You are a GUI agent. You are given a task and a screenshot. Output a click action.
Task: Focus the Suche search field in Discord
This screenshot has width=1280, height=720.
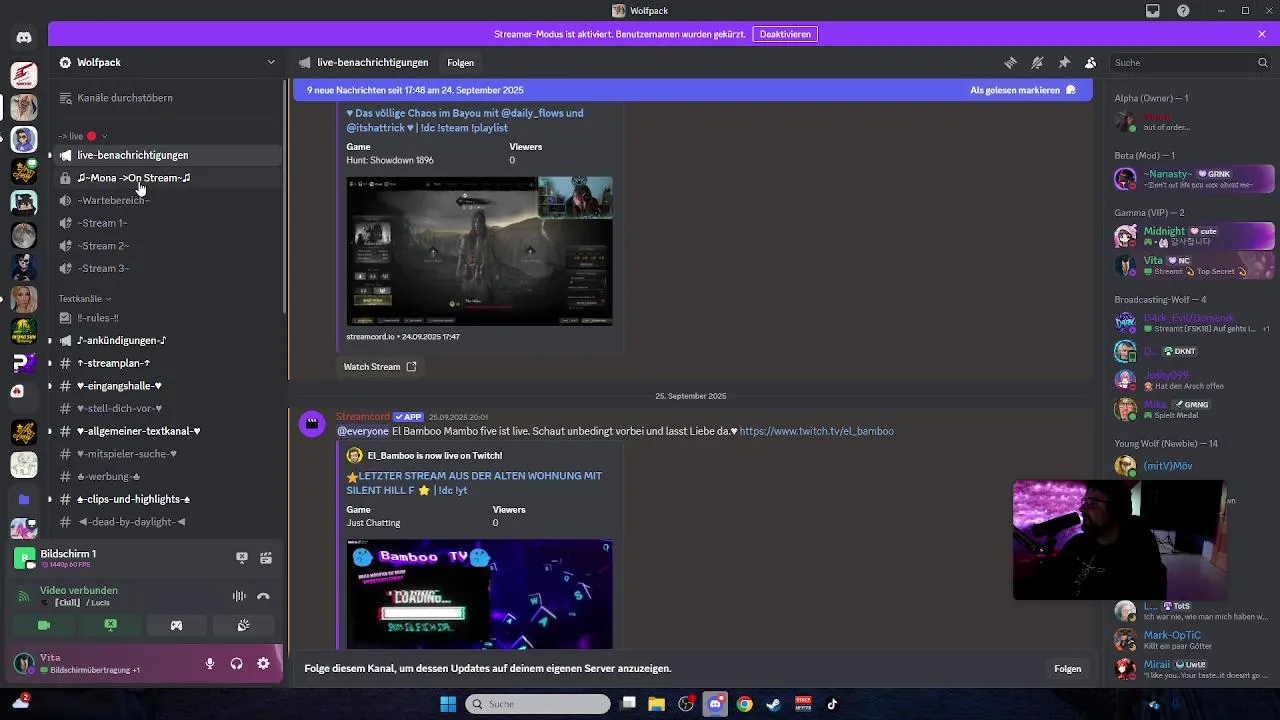1190,62
